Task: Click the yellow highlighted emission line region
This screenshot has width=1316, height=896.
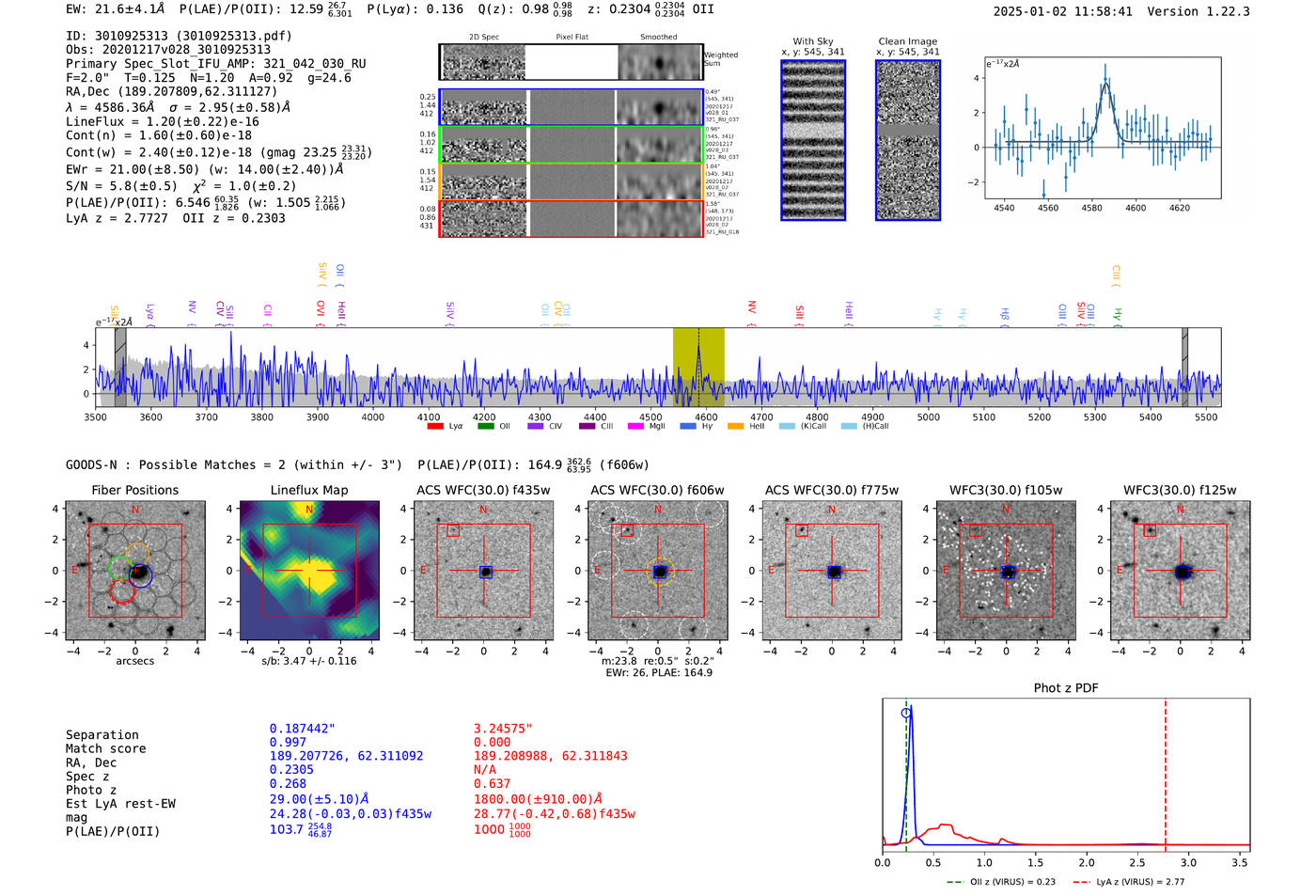Action: [x=698, y=368]
